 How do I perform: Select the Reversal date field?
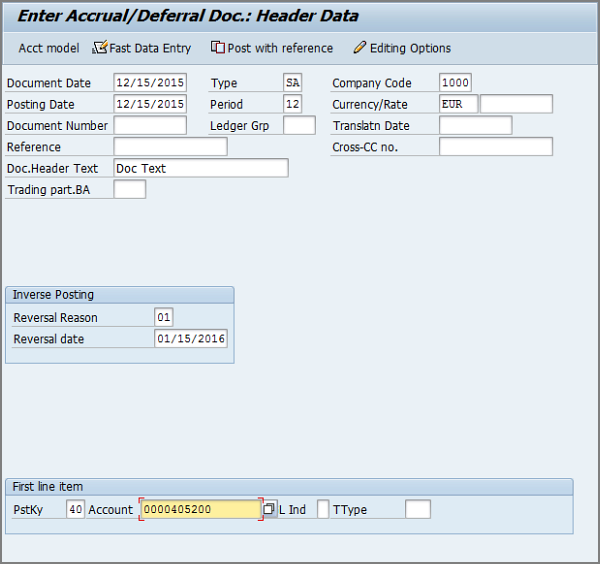click(191, 339)
